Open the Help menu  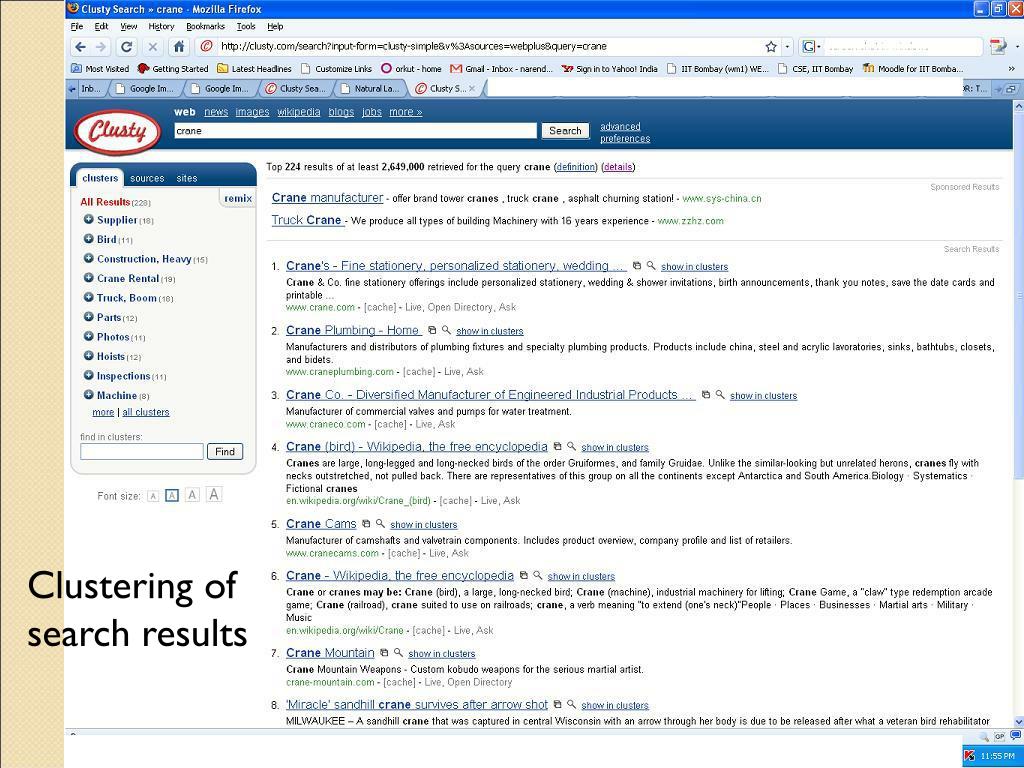pyautogui.click(x=276, y=26)
